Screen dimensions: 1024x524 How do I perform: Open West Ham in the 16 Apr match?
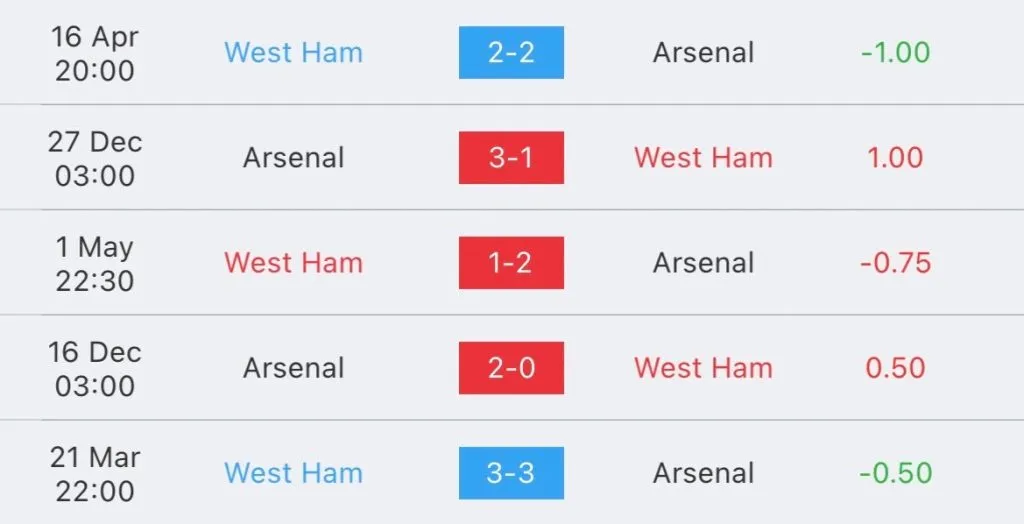pyautogui.click(x=293, y=53)
